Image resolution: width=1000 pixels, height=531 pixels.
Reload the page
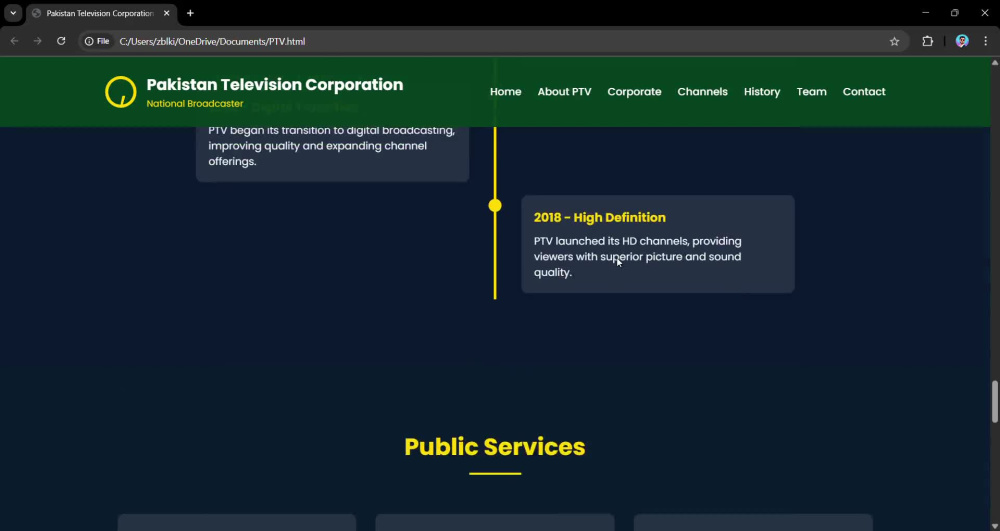(61, 41)
